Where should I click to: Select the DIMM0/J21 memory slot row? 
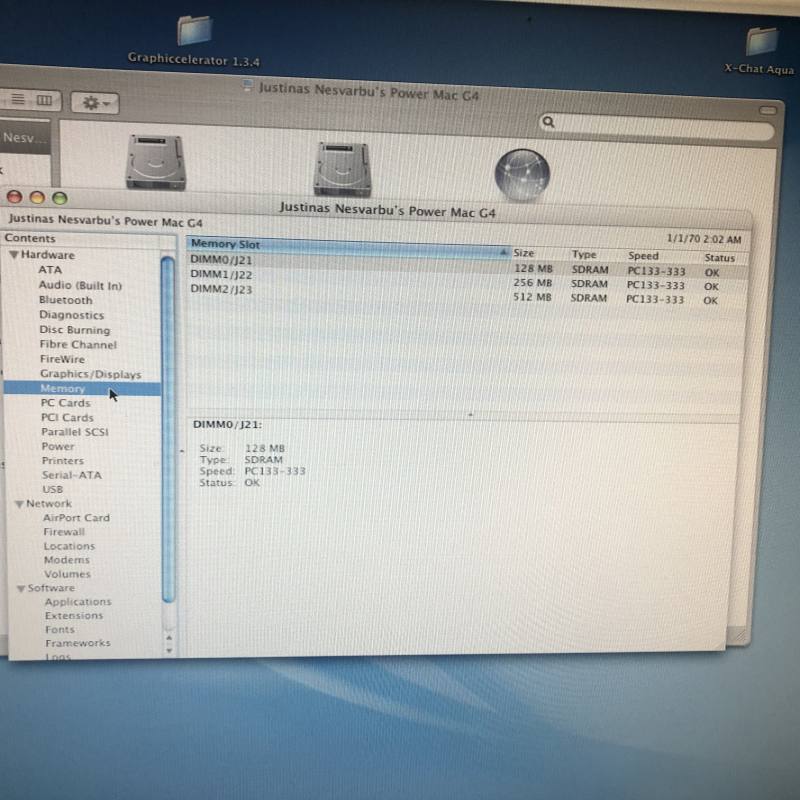(467, 265)
